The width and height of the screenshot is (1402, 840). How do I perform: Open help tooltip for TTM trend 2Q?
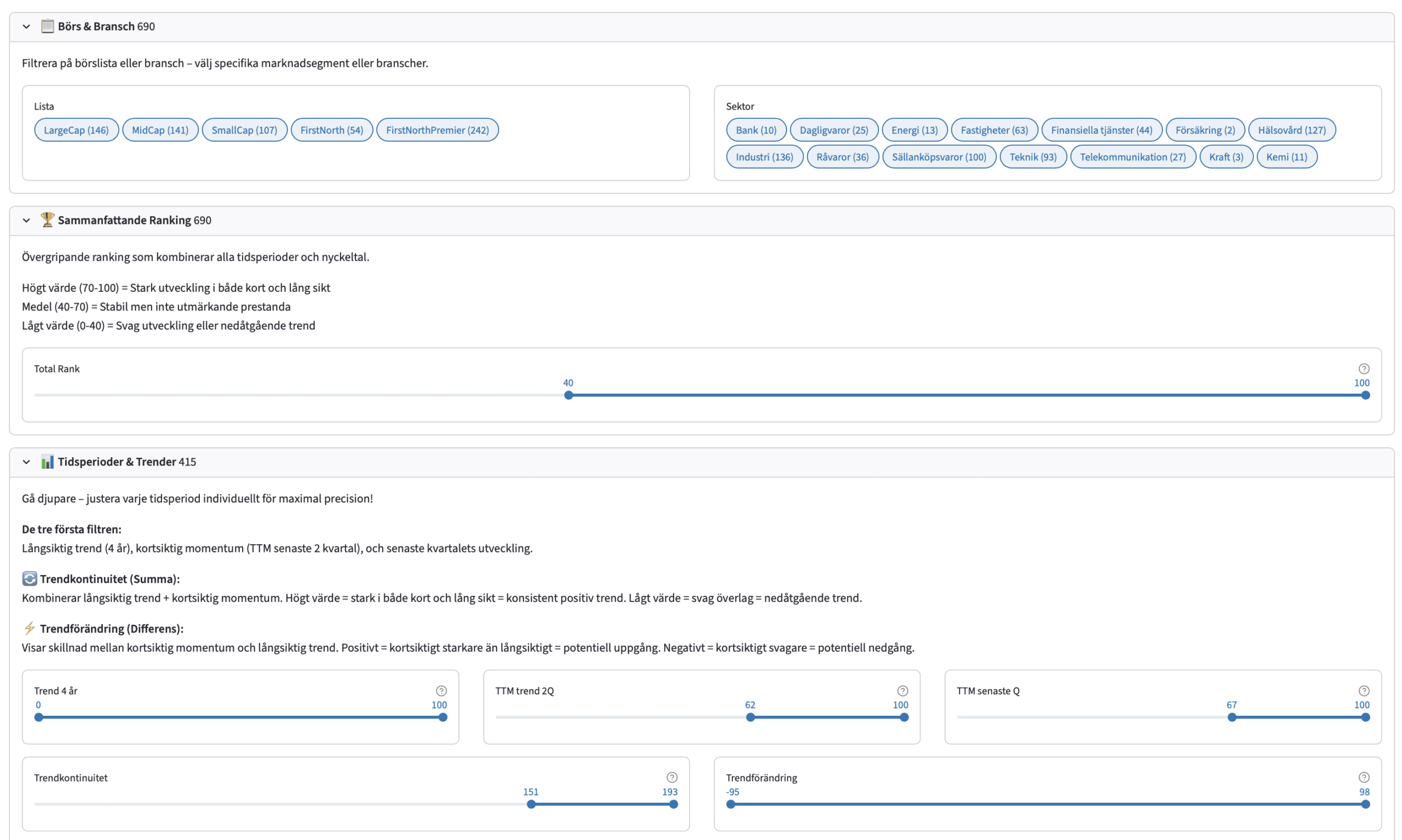pyautogui.click(x=902, y=691)
